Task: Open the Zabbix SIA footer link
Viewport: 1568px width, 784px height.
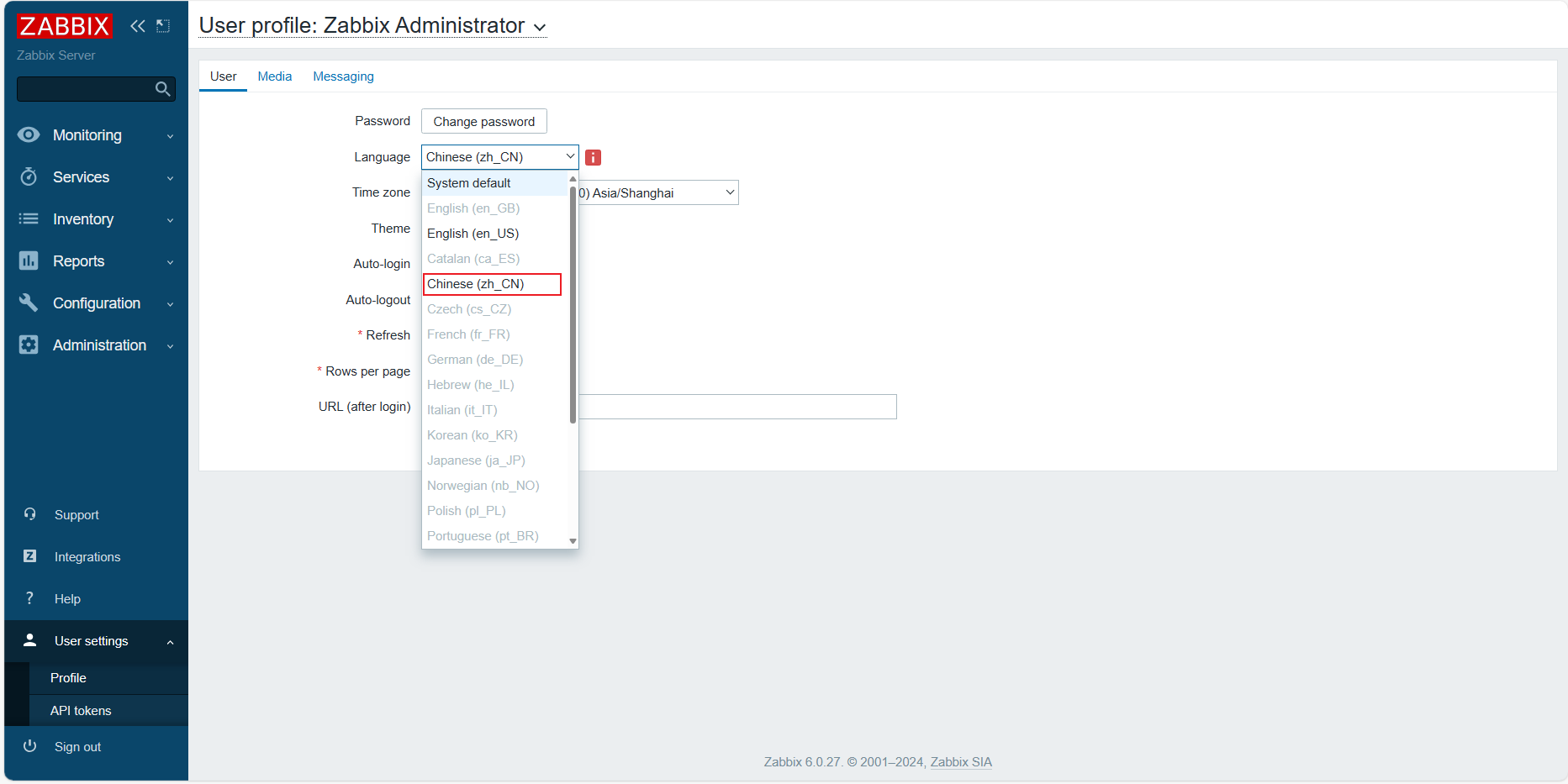Action: [x=961, y=762]
